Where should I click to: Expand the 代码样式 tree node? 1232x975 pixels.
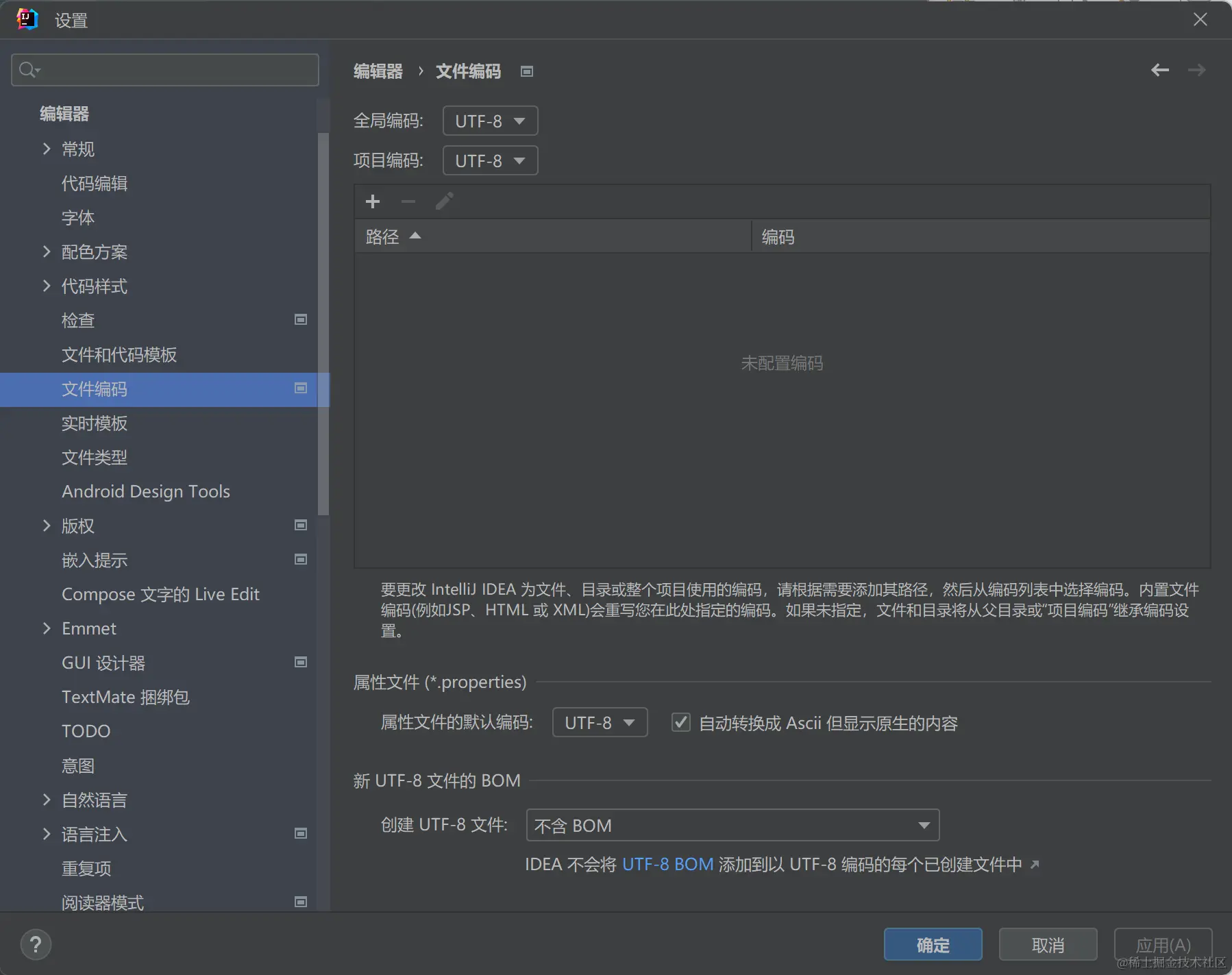[x=47, y=286]
